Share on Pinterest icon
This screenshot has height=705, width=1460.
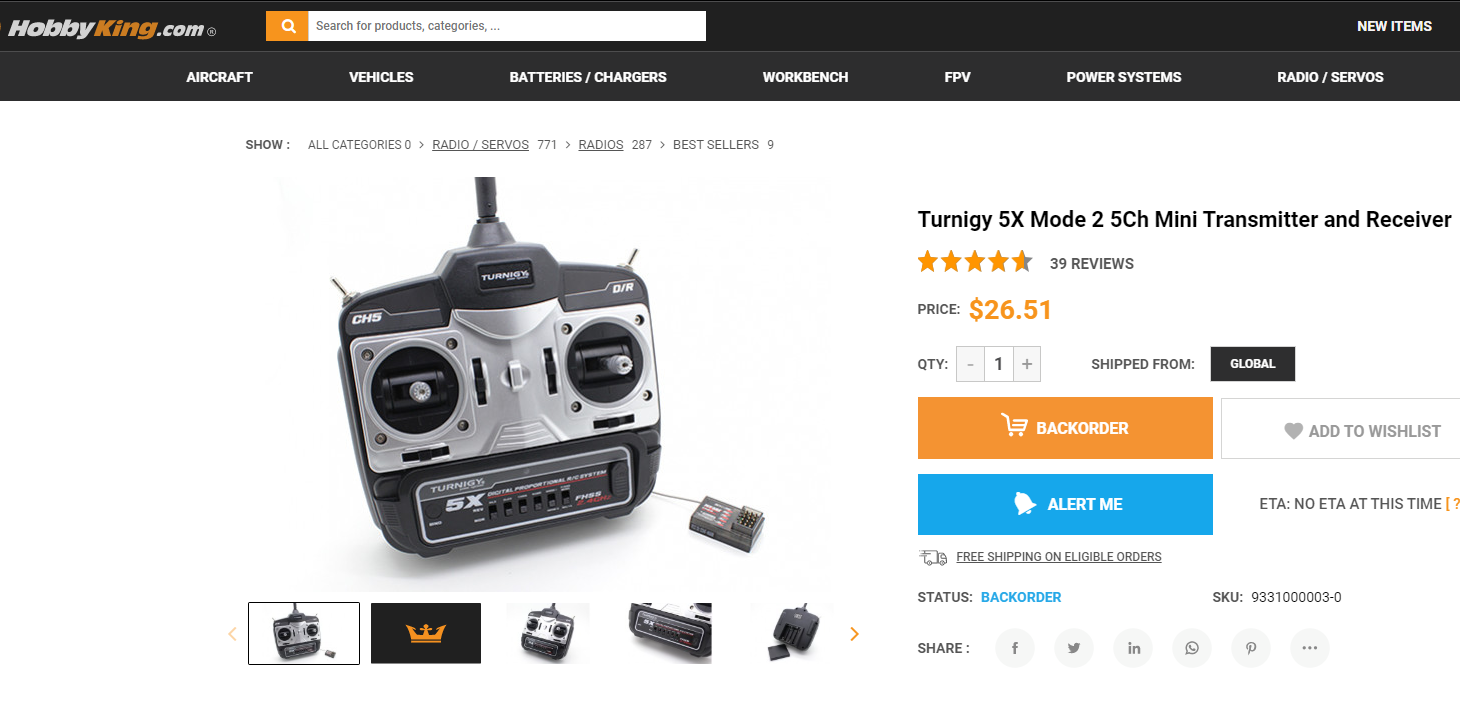pyautogui.click(x=1251, y=648)
